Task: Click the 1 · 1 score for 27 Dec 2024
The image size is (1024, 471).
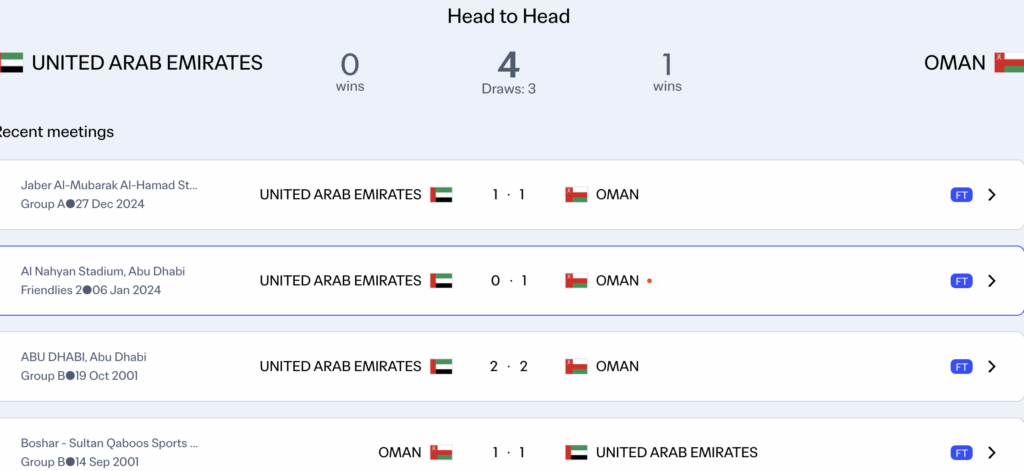Action: pyautogui.click(x=509, y=195)
